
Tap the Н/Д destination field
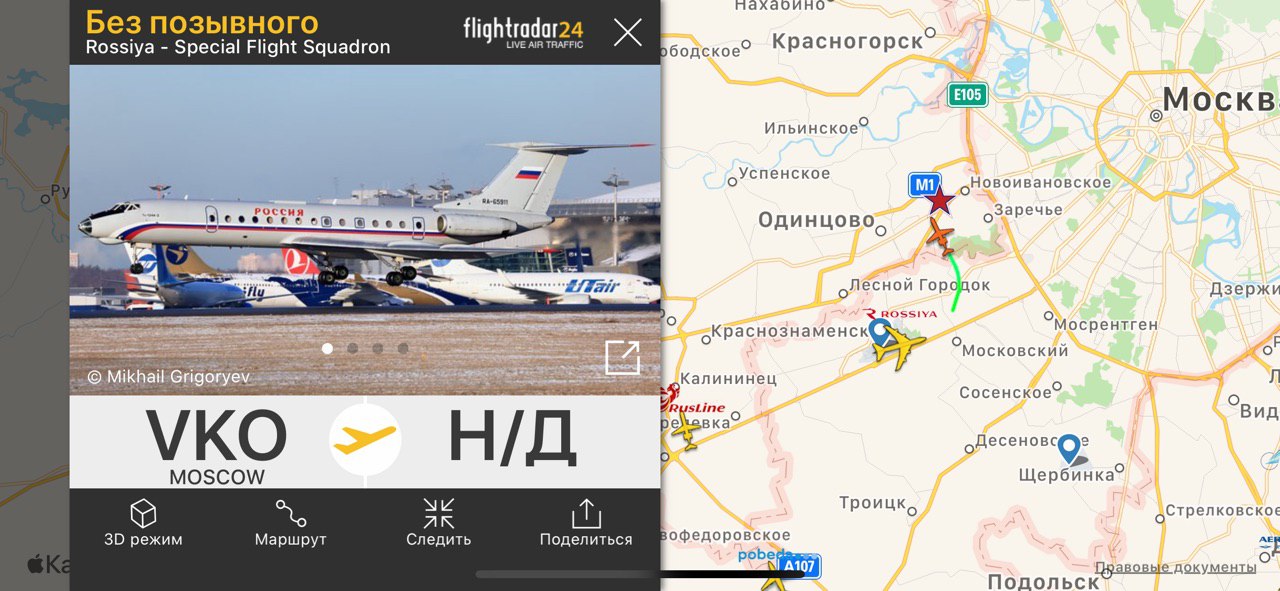[511, 438]
